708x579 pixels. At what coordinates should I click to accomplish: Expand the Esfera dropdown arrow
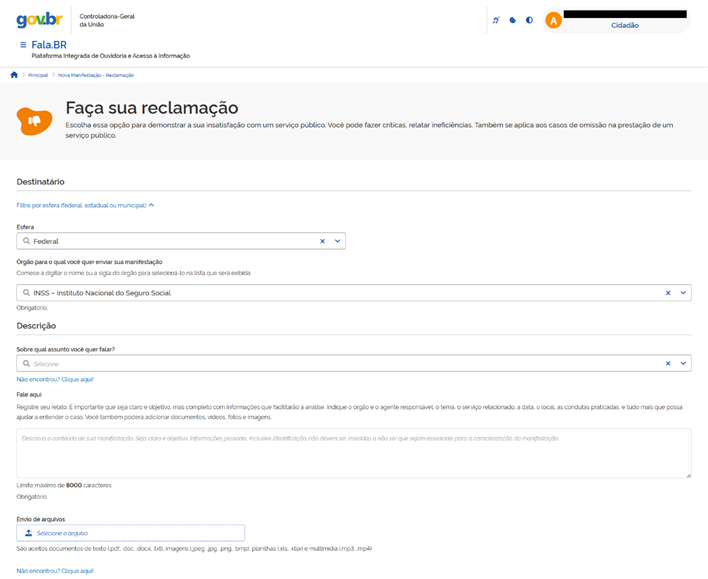(x=337, y=241)
